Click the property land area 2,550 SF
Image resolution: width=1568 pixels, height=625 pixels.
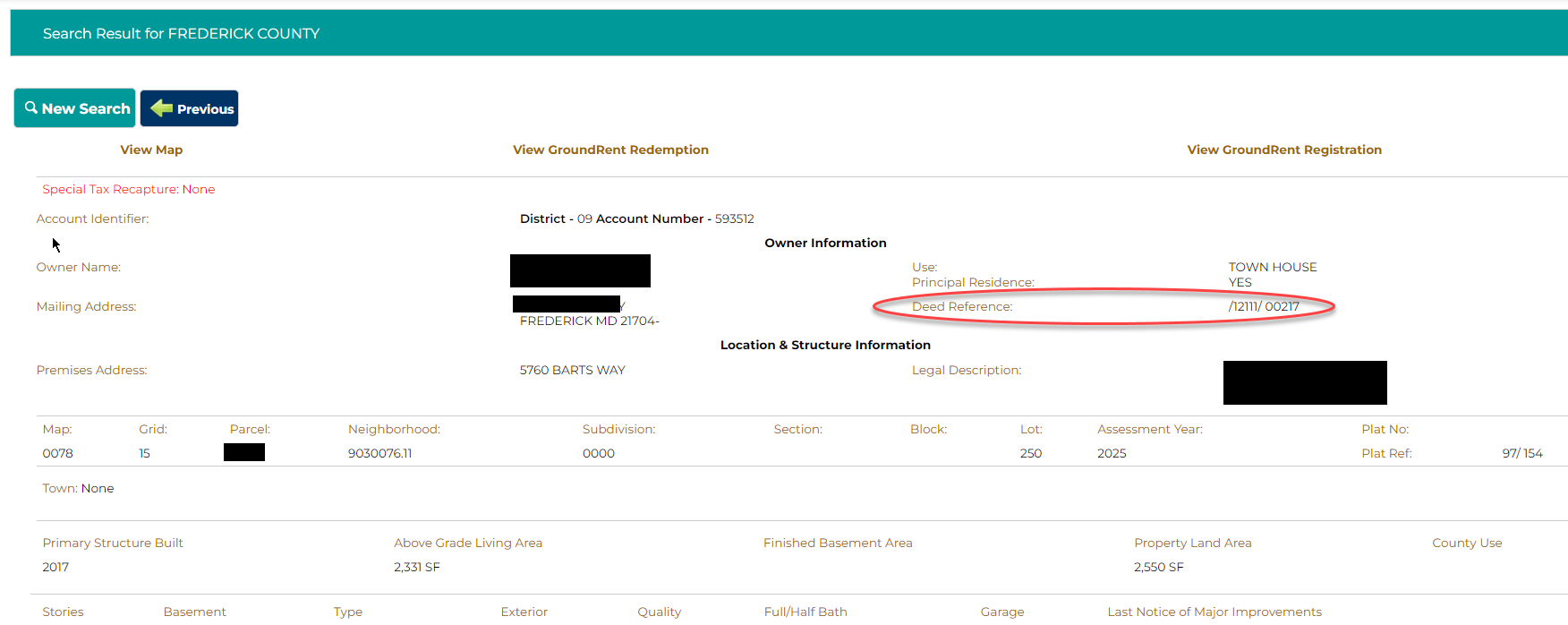(1158, 567)
